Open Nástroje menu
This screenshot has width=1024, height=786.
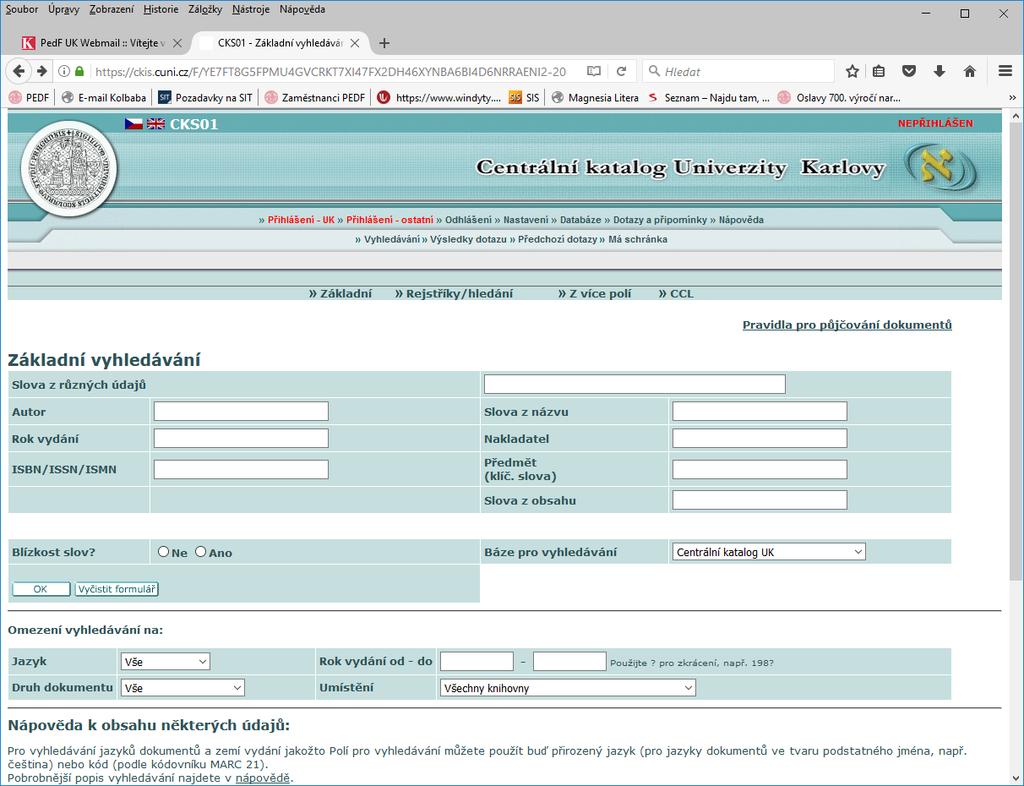pyautogui.click(x=251, y=9)
